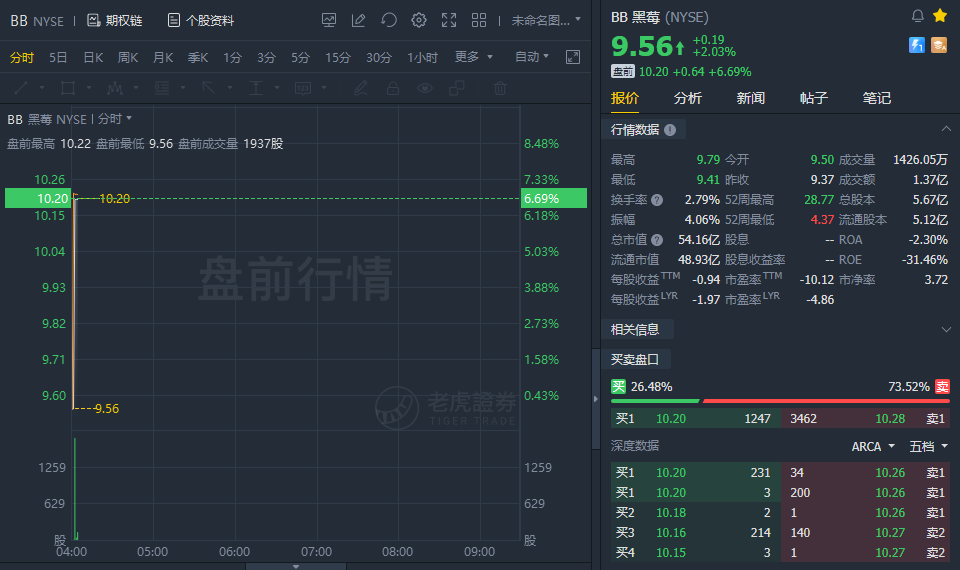Switch to the 笔记 tab
The image size is (960, 570).
pyautogui.click(x=877, y=98)
